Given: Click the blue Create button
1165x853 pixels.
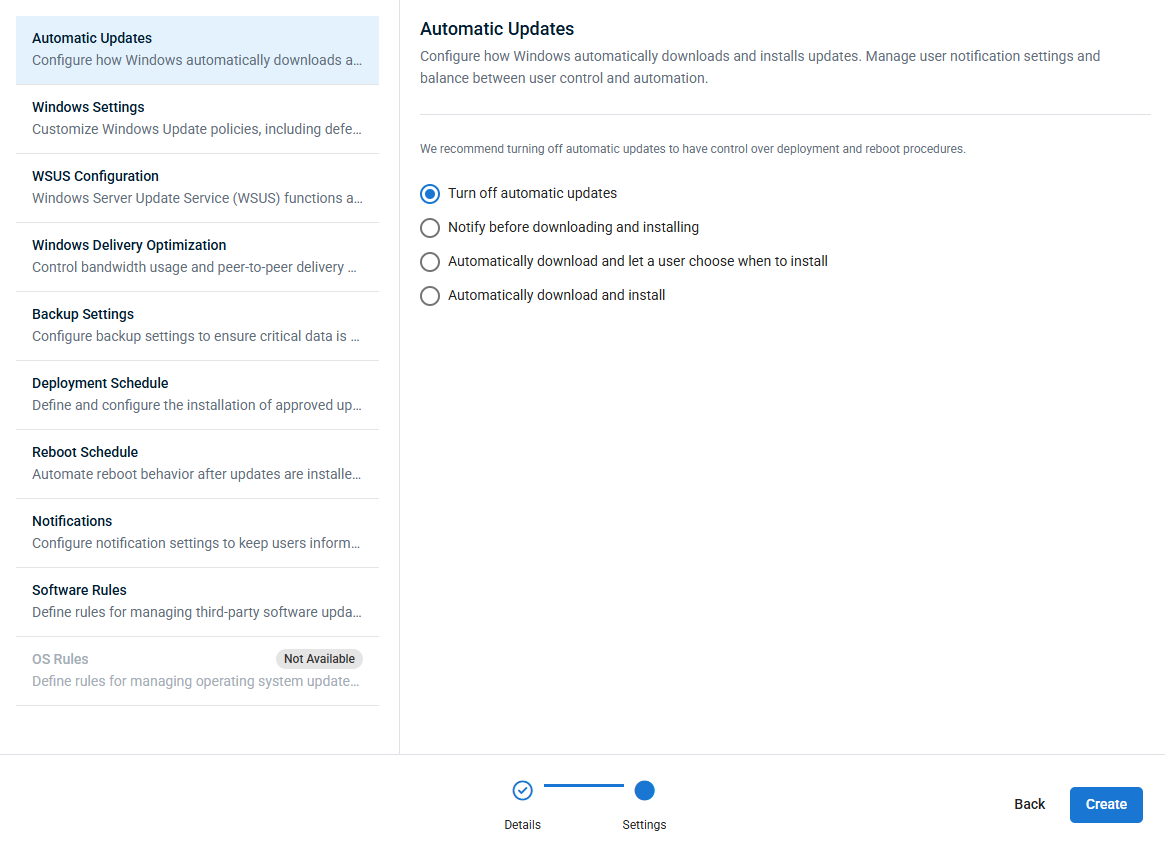Looking at the screenshot, I should pyautogui.click(x=1106, y=805).
